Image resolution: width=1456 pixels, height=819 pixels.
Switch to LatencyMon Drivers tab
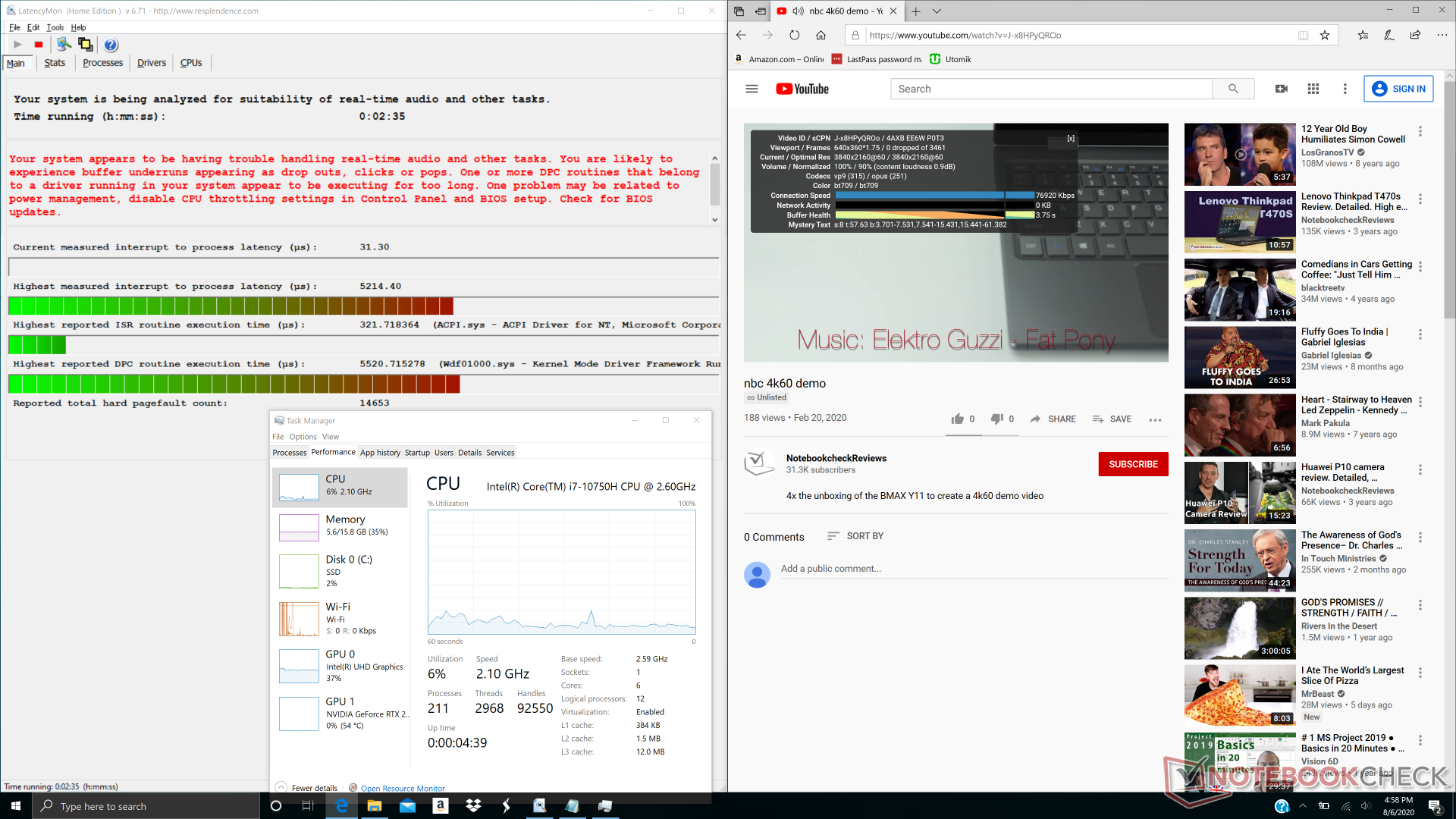(151, 63)
